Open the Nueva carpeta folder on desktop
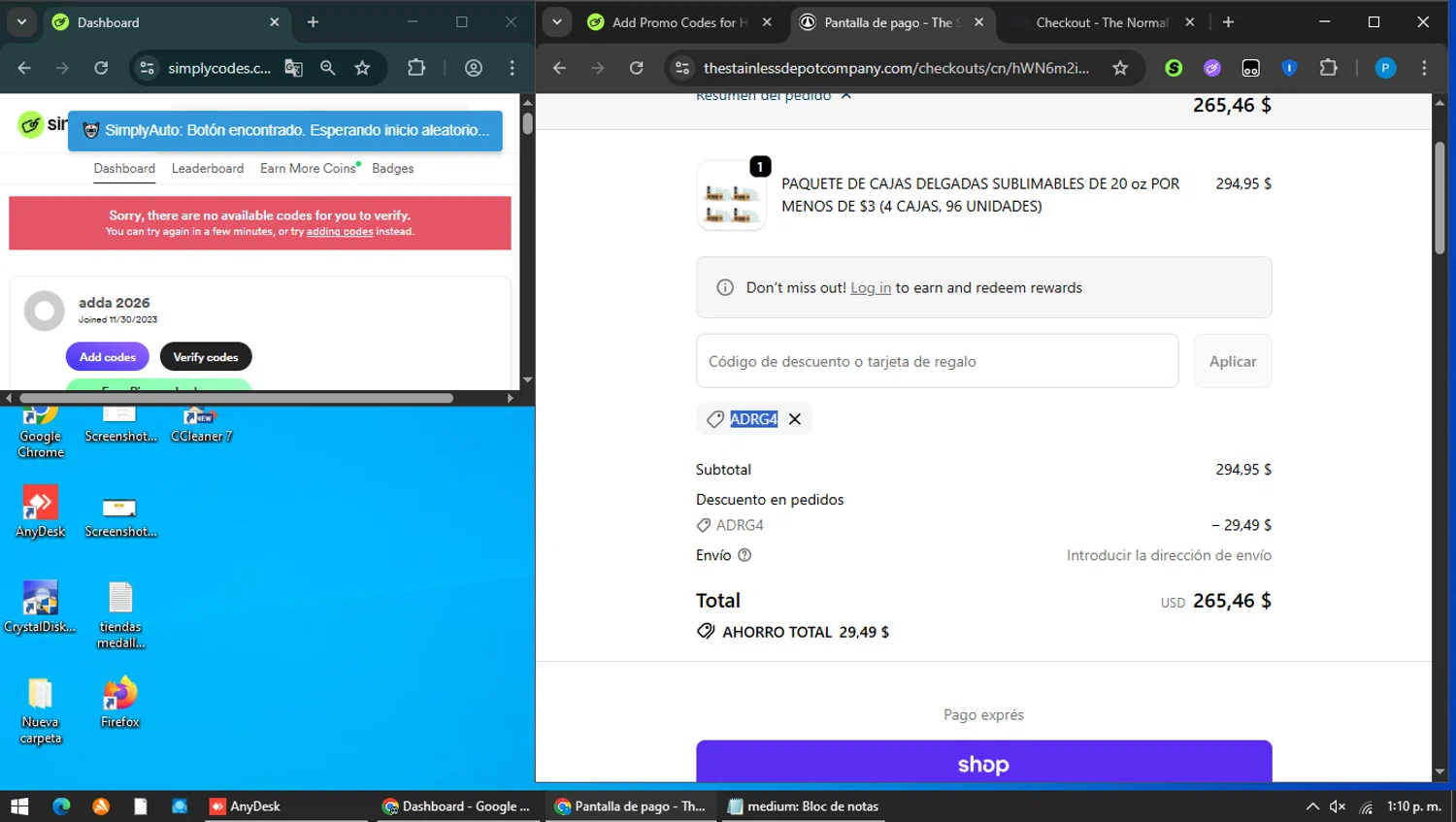The image size is (1456, 822). (40, 710)
